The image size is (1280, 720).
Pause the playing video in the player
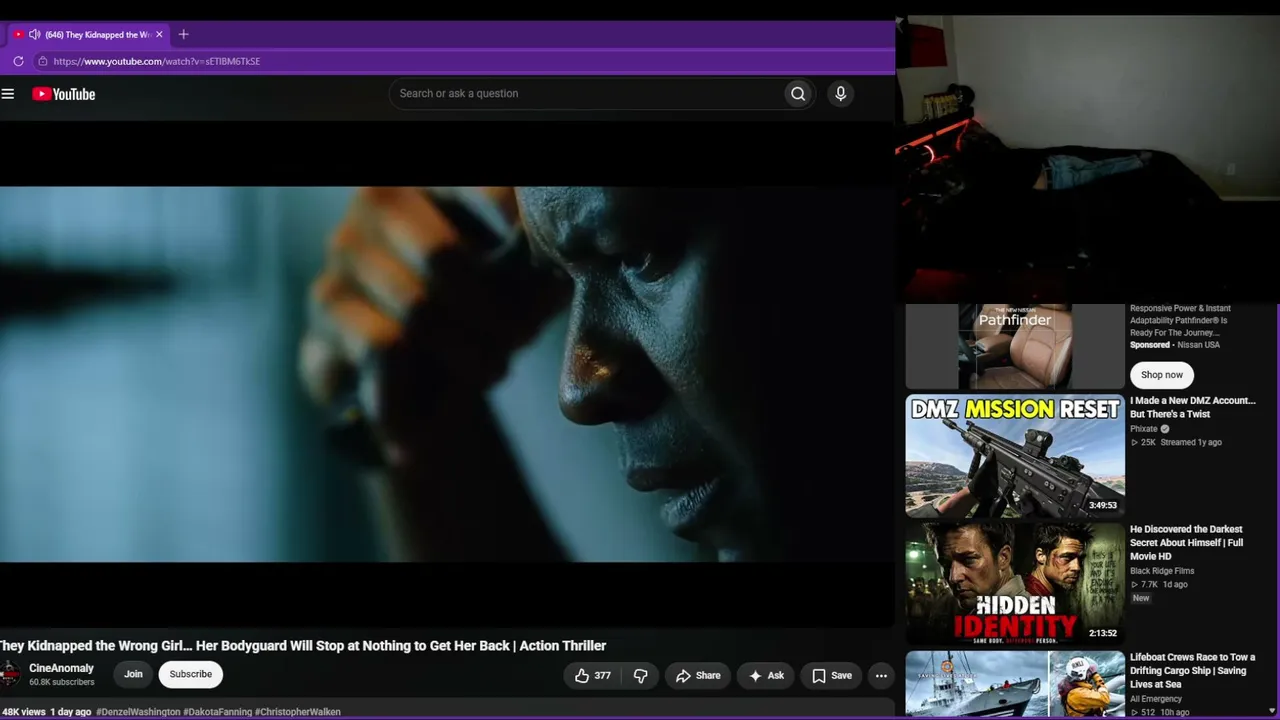[x=447, y=374]
